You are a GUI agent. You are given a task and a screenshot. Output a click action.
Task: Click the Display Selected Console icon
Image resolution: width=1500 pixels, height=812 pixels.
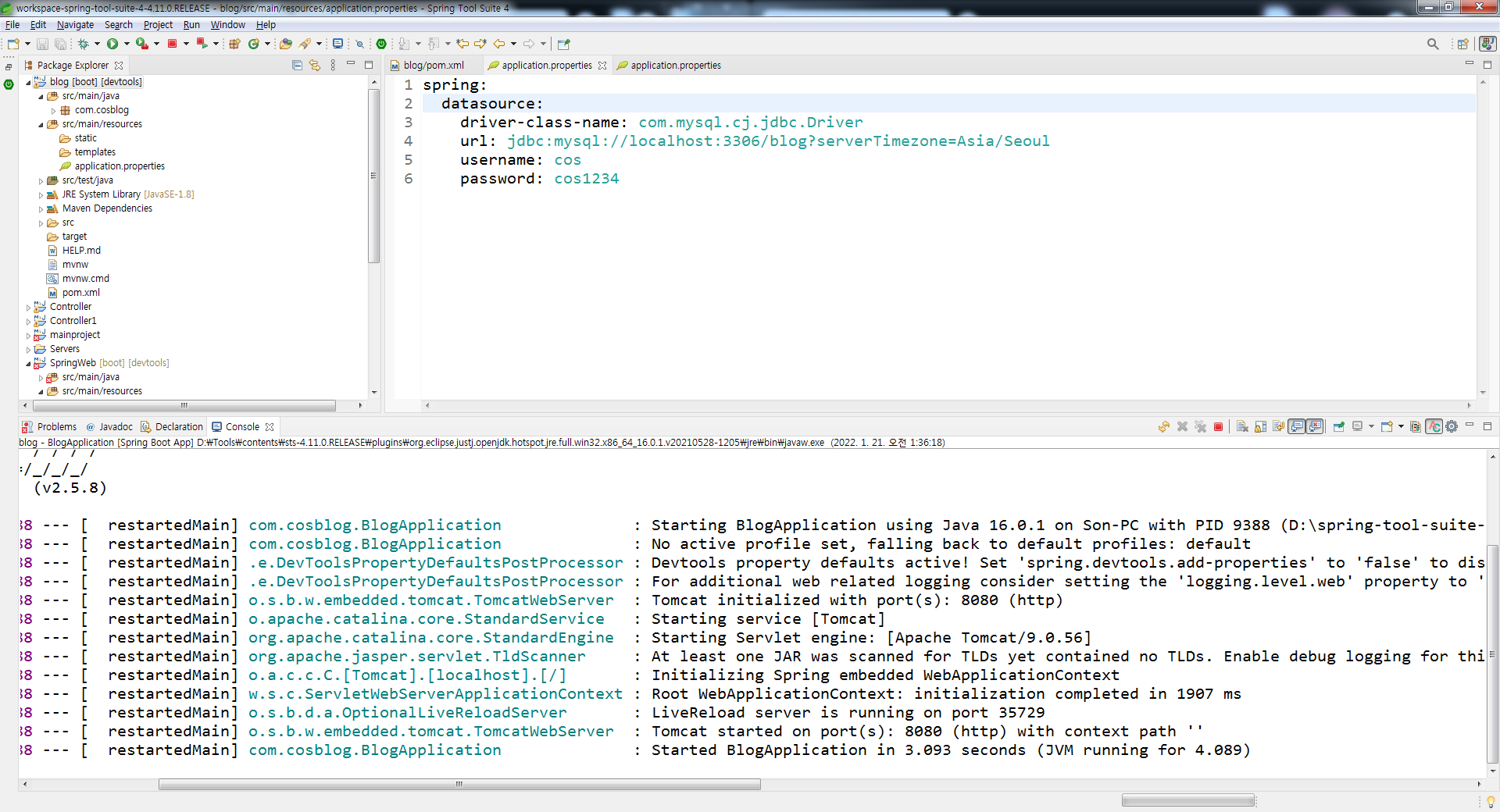[x=1358, y=426]
